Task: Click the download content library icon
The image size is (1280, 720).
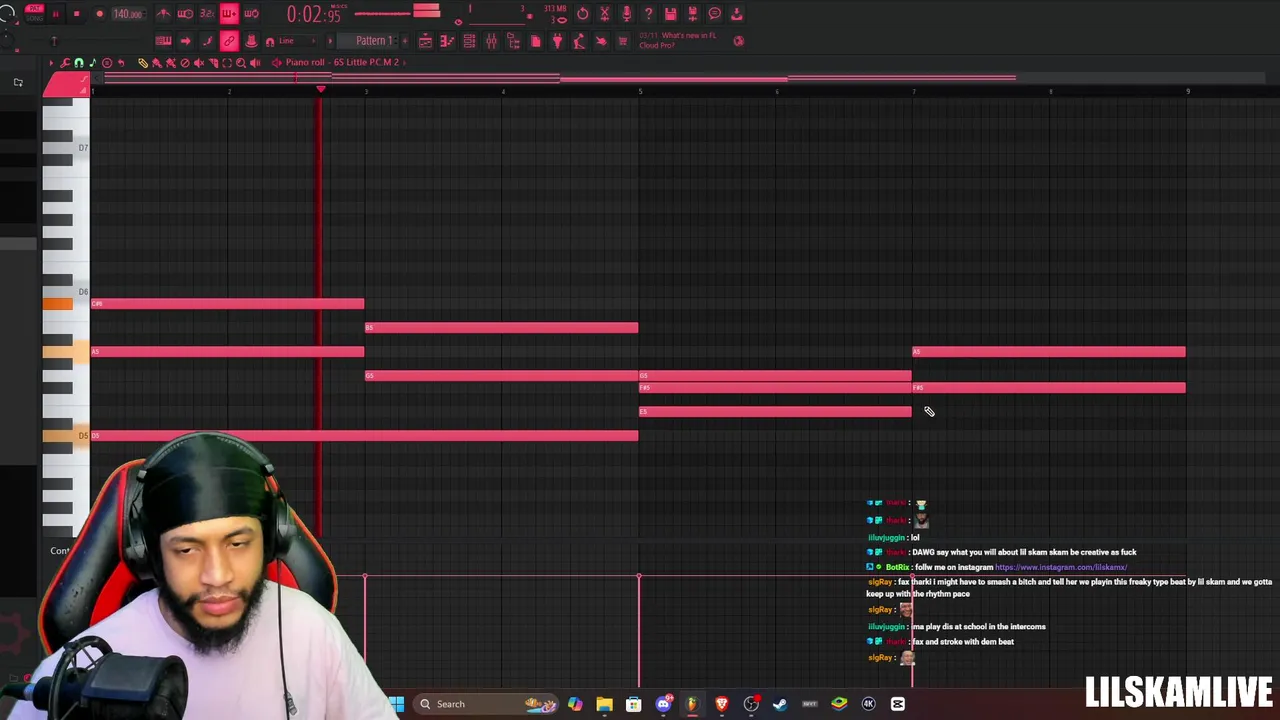Action: coord(737,14)
